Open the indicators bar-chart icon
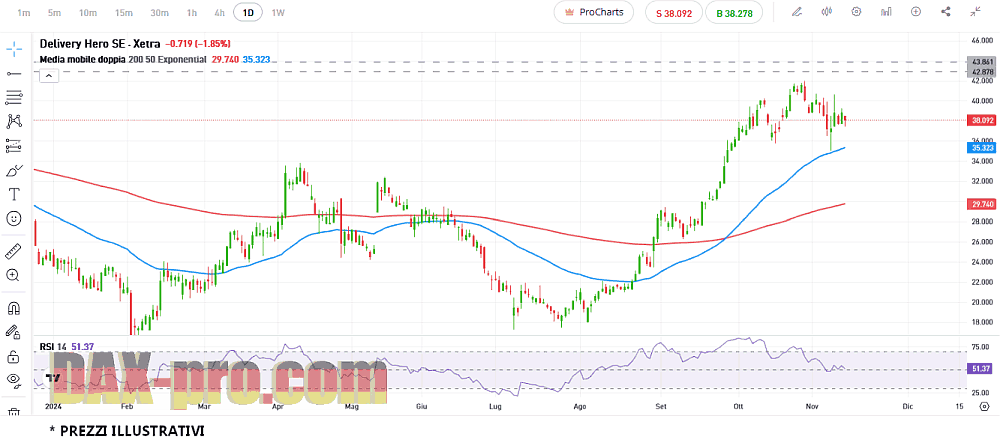The image size is (1000, 440). (x=886, y=11)
